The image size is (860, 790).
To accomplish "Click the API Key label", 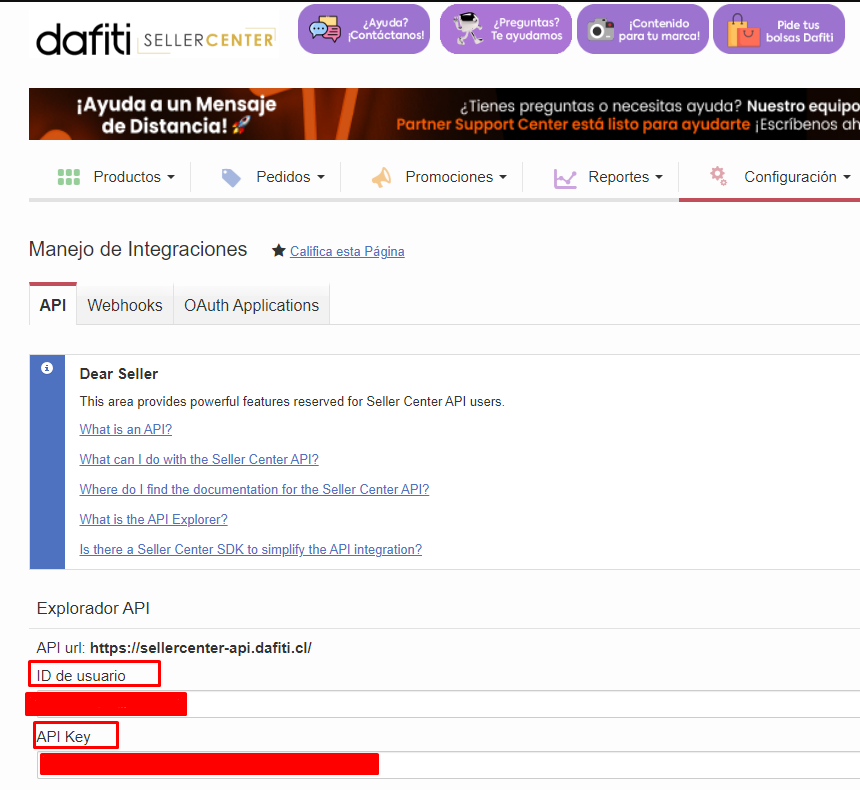I will (x=64, y=737).
